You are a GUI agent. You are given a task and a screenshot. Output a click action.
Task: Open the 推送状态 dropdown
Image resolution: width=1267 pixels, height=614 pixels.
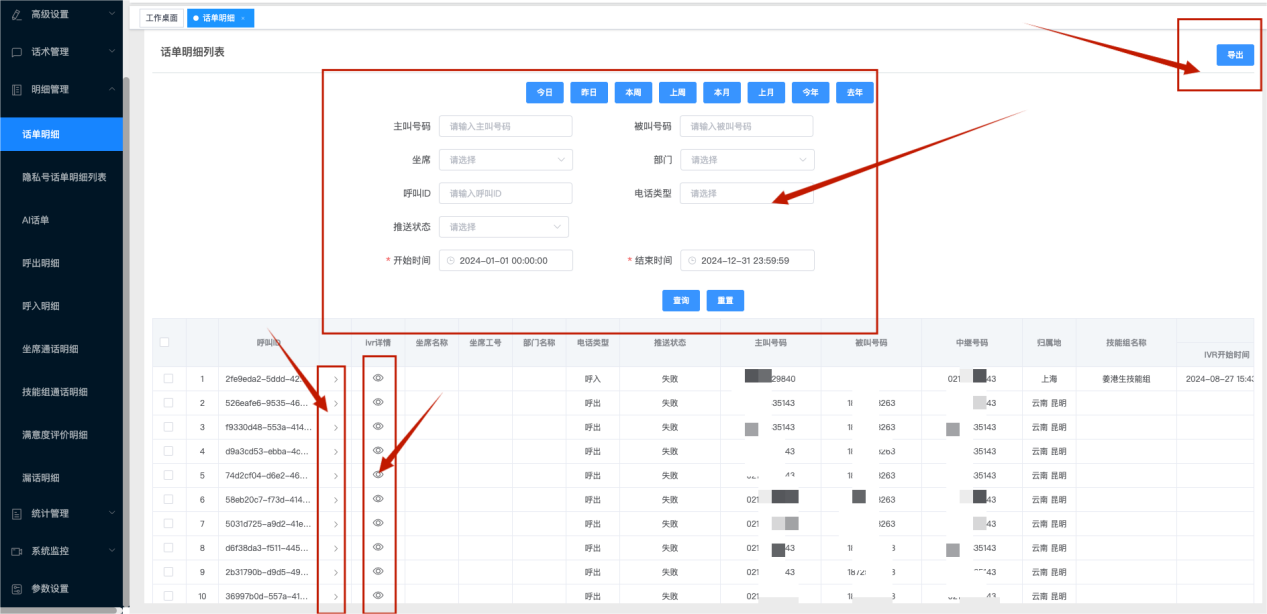503,227
